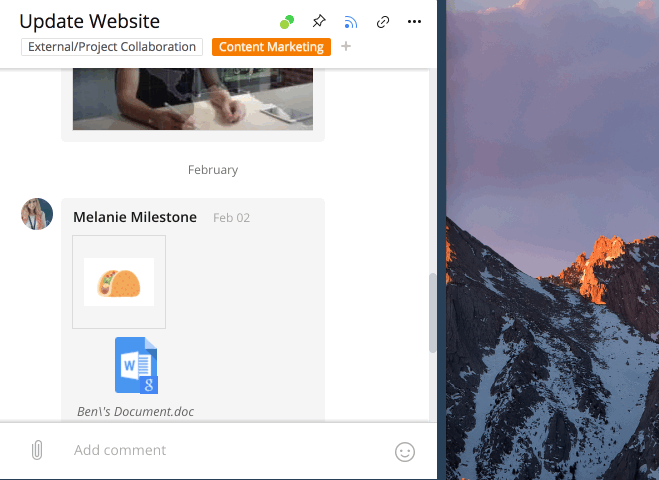This screenshot has height=480, width=659.
Task: Pin the Update Website task
Action: coord(319,21)
